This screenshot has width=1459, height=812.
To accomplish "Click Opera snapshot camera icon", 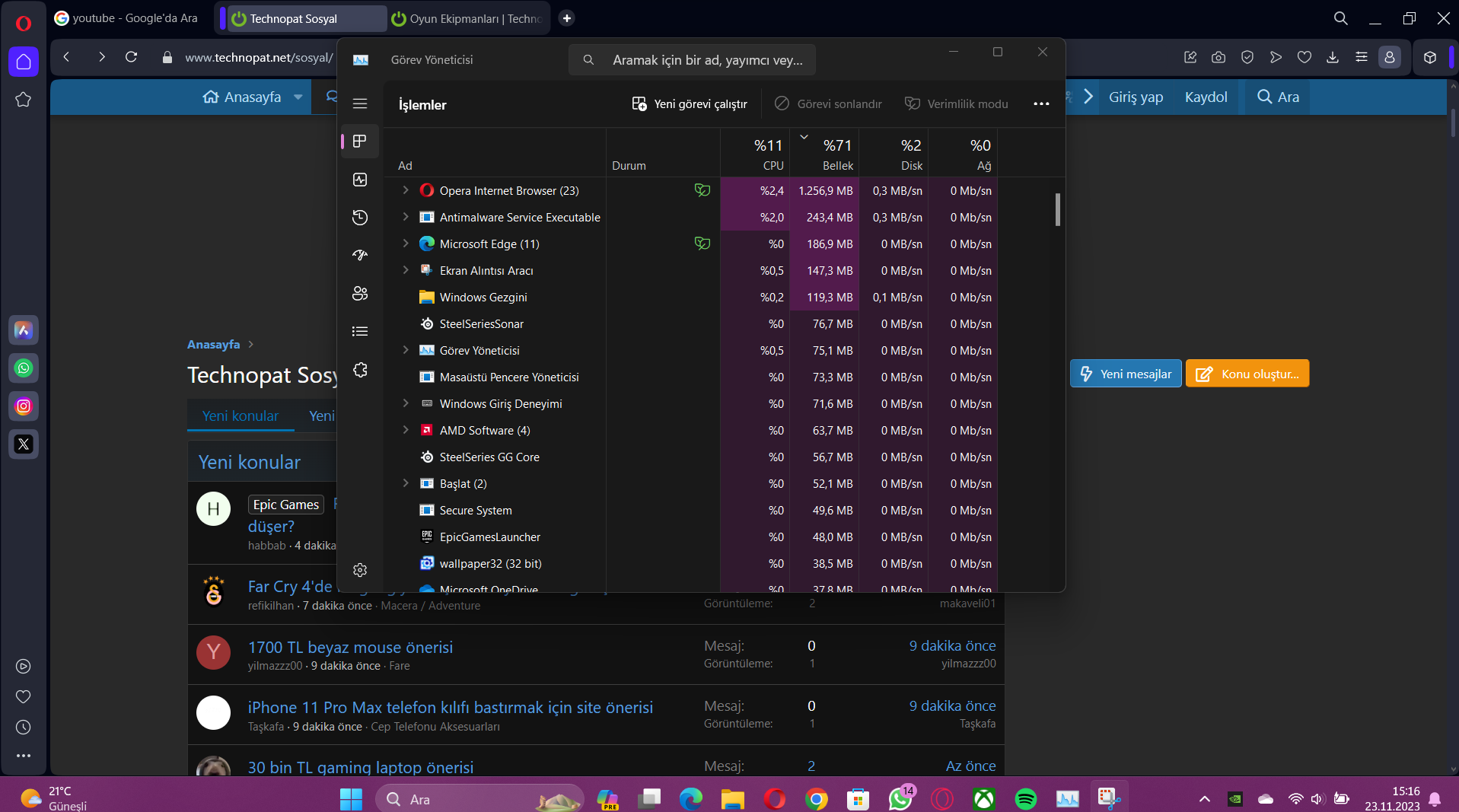I will 1218,57.
